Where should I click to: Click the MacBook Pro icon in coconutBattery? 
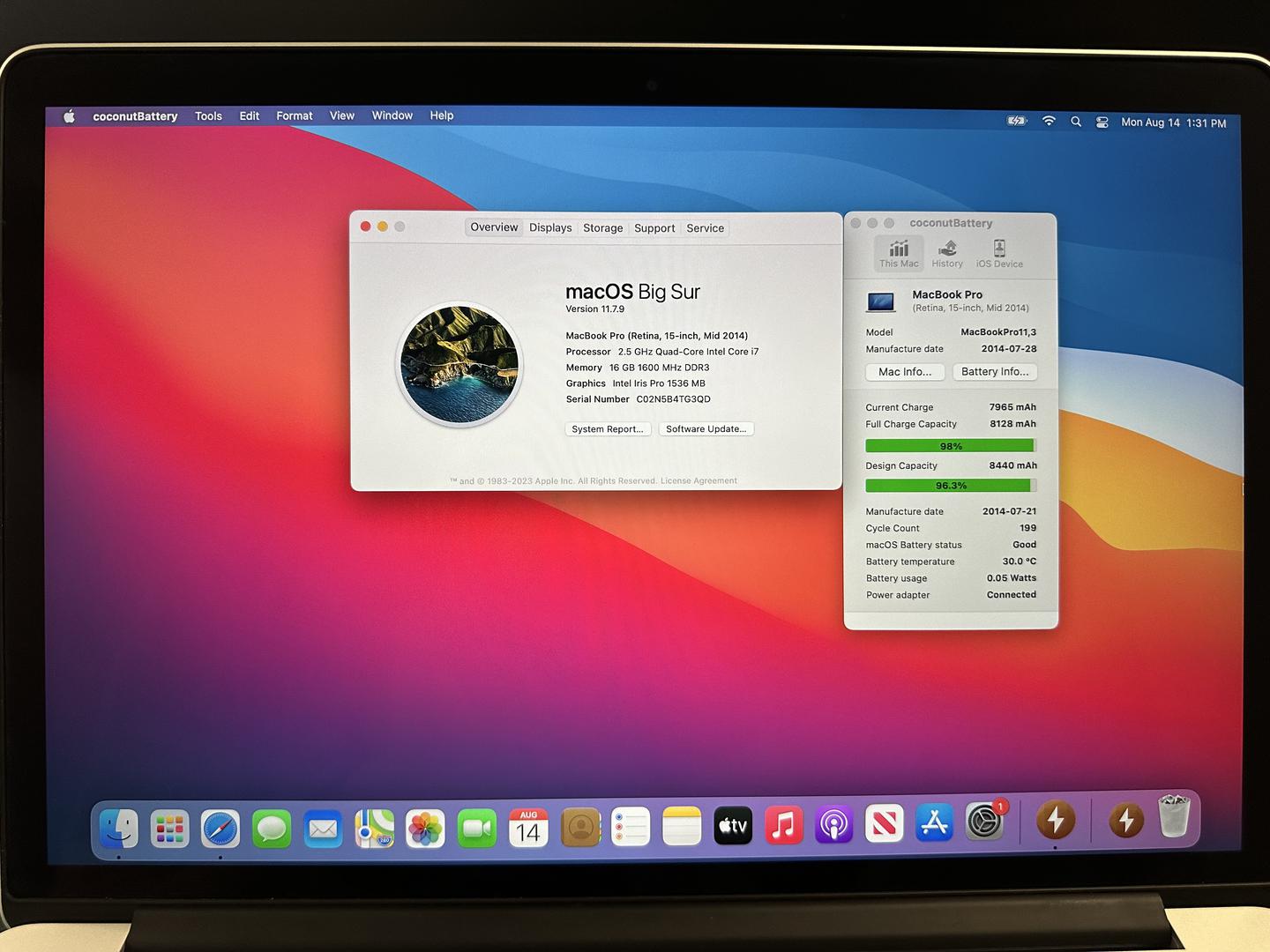tap(881, 301)
